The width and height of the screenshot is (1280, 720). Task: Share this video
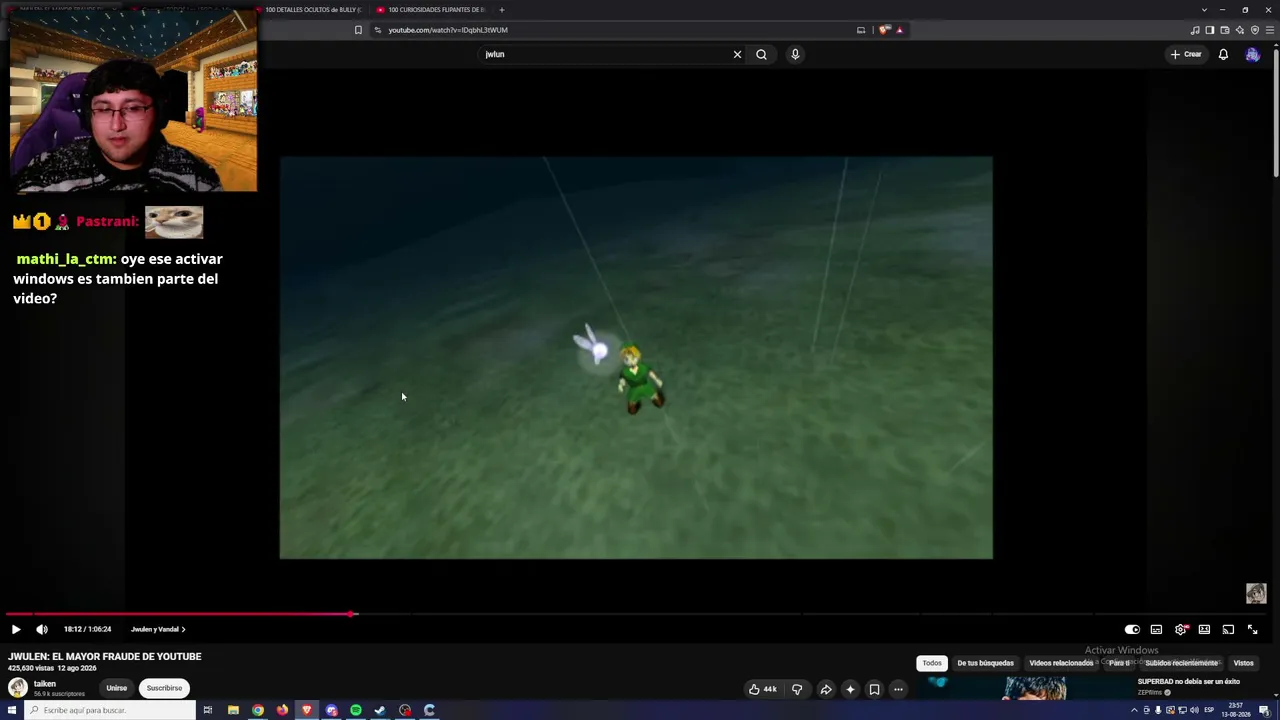pyautogui.click(x=826, y=689)
